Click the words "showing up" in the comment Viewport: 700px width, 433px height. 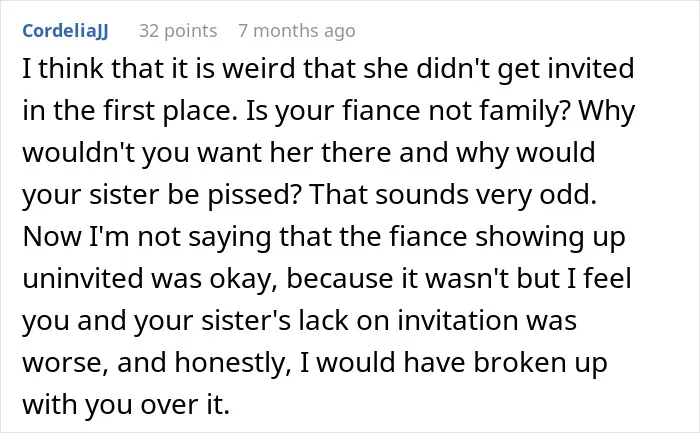click(550, 236)
